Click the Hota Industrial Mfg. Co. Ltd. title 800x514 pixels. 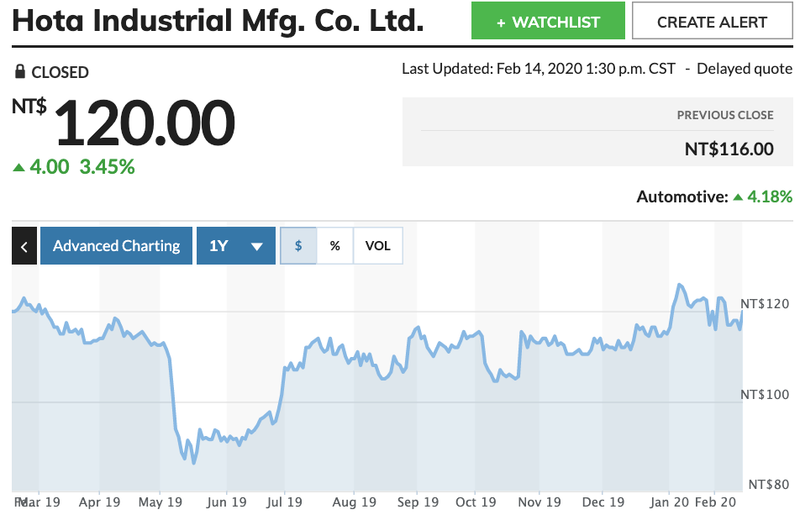[x=218, y=21]
